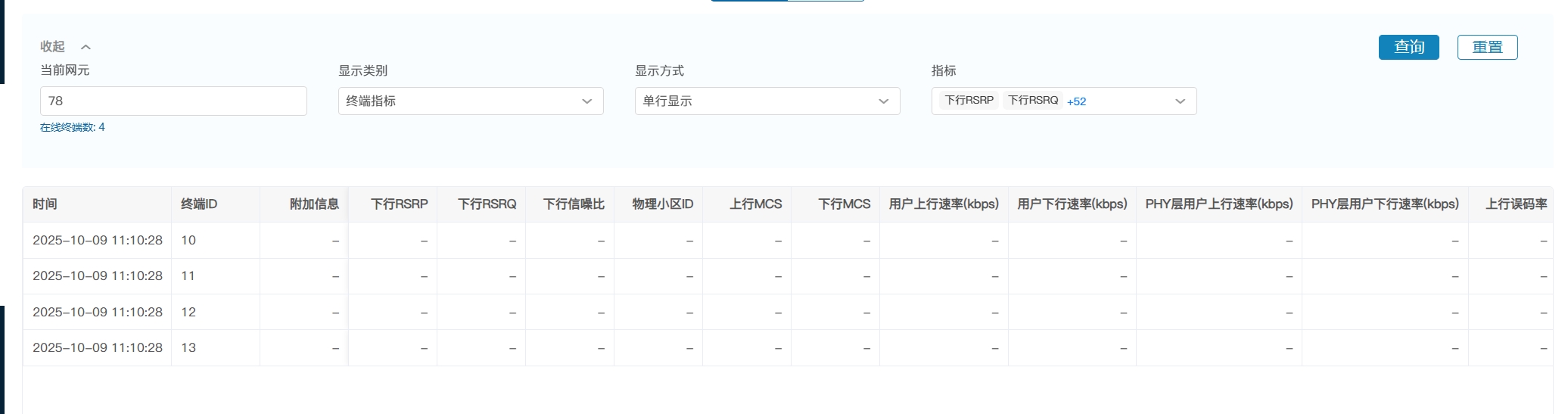Click the 用户上行速率(kbps) column header
1568x414 pixels.
(x=944, y=204)
